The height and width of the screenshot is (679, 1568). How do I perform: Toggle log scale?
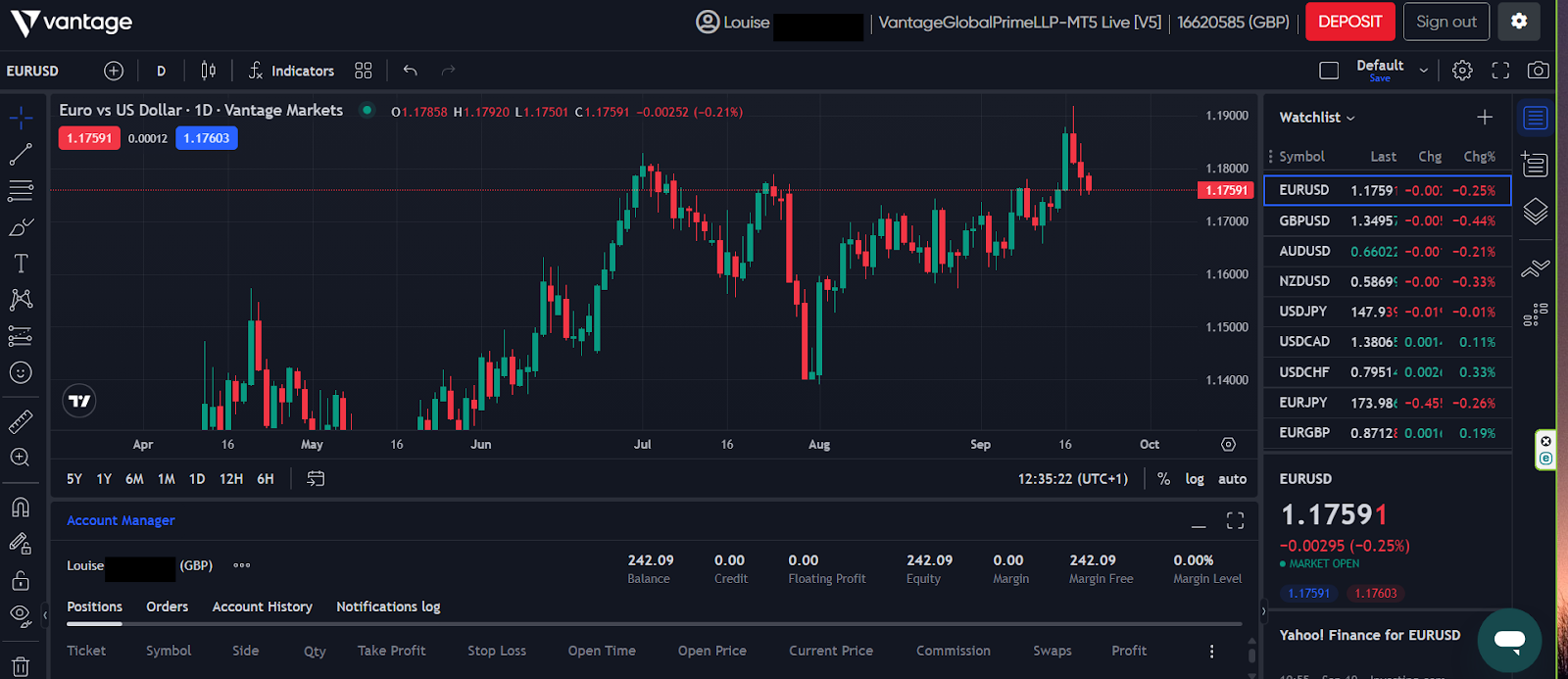(1195, 479)
